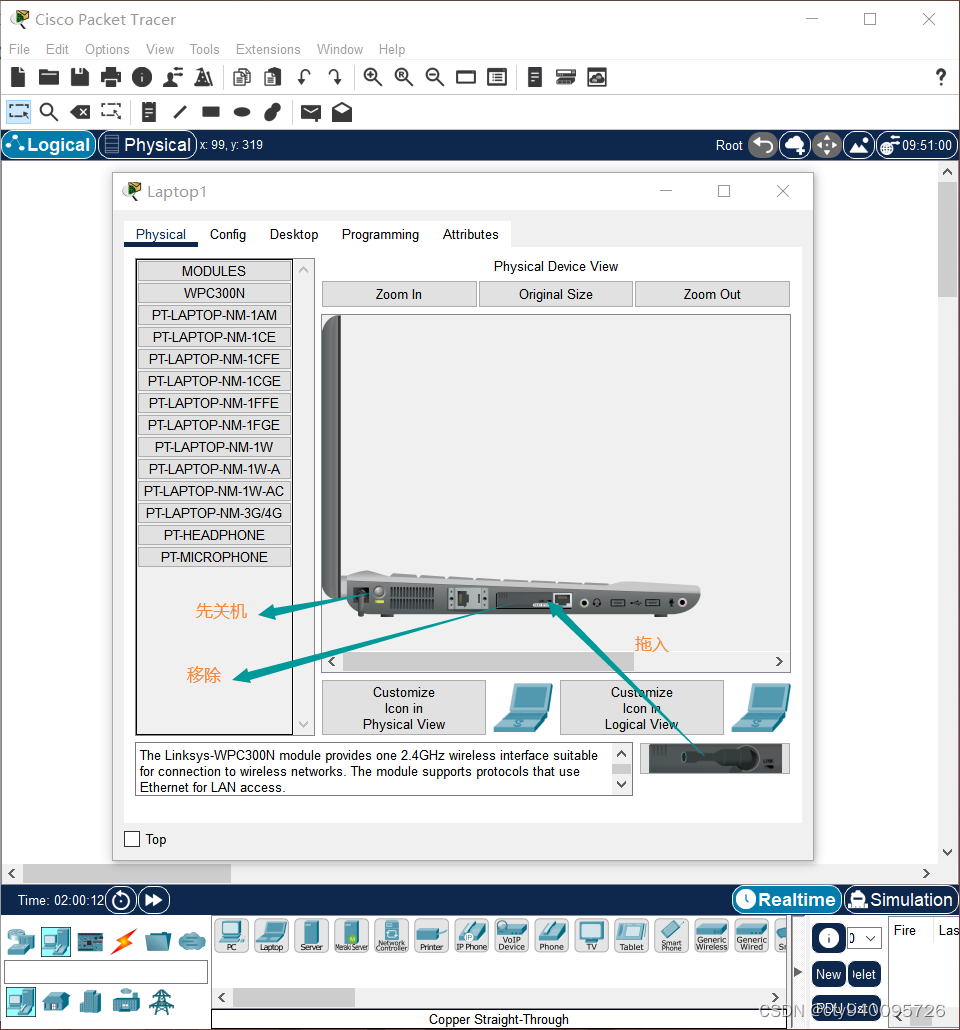Screen dimensions: 960x1030
Task: Open the PDU scenario dropdown
Action: (864, 938)
